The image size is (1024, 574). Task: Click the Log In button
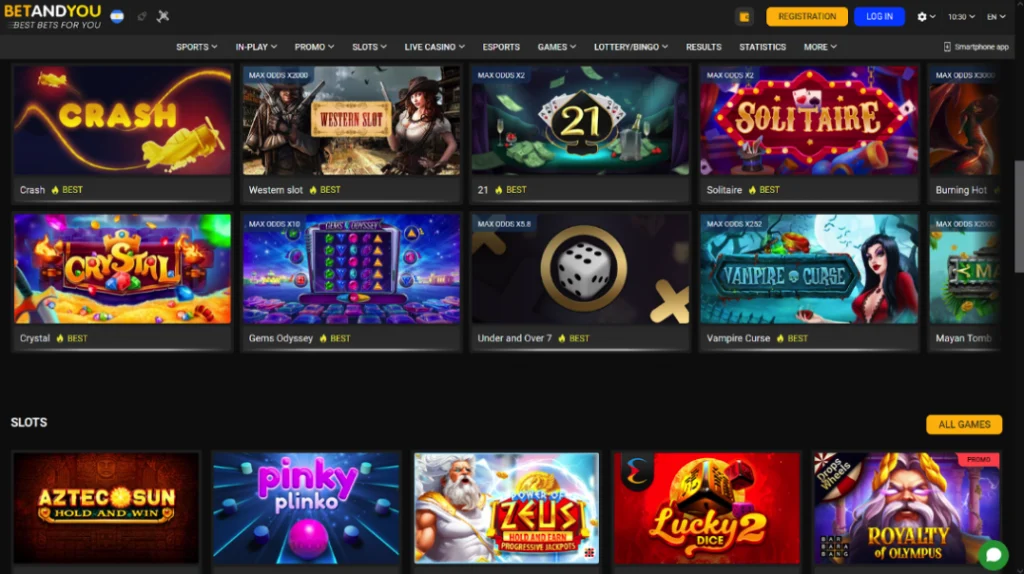879,17
